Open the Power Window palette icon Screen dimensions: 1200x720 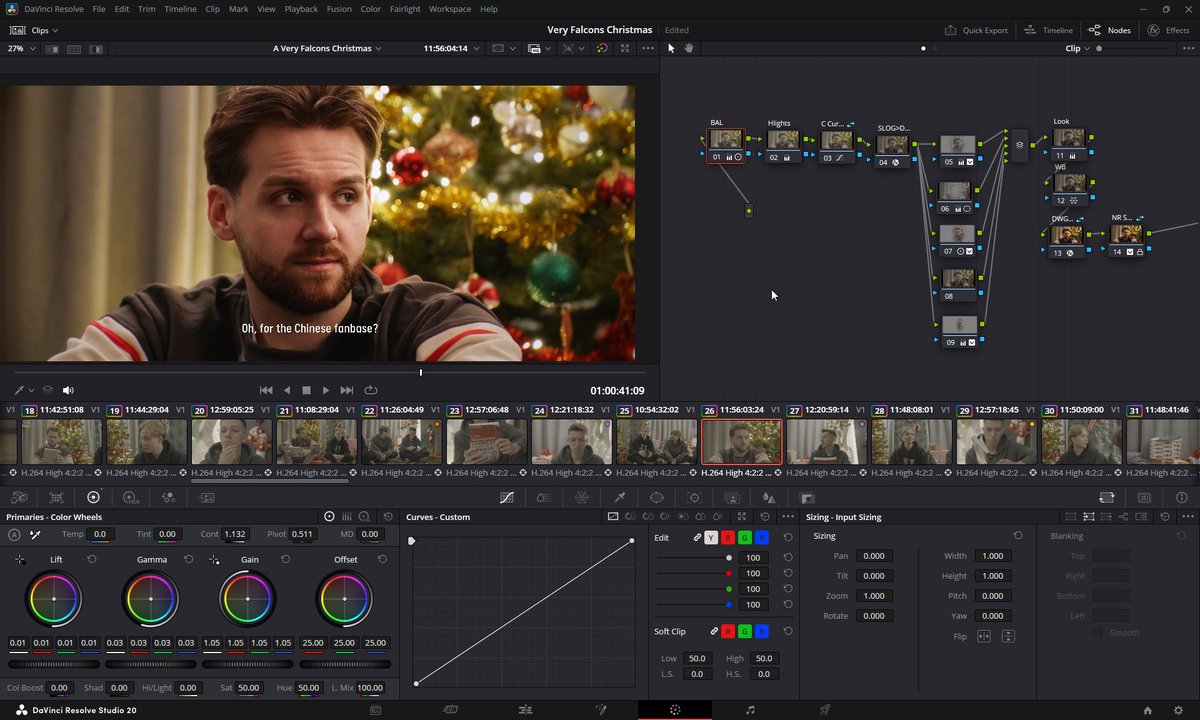pos(656,497)
